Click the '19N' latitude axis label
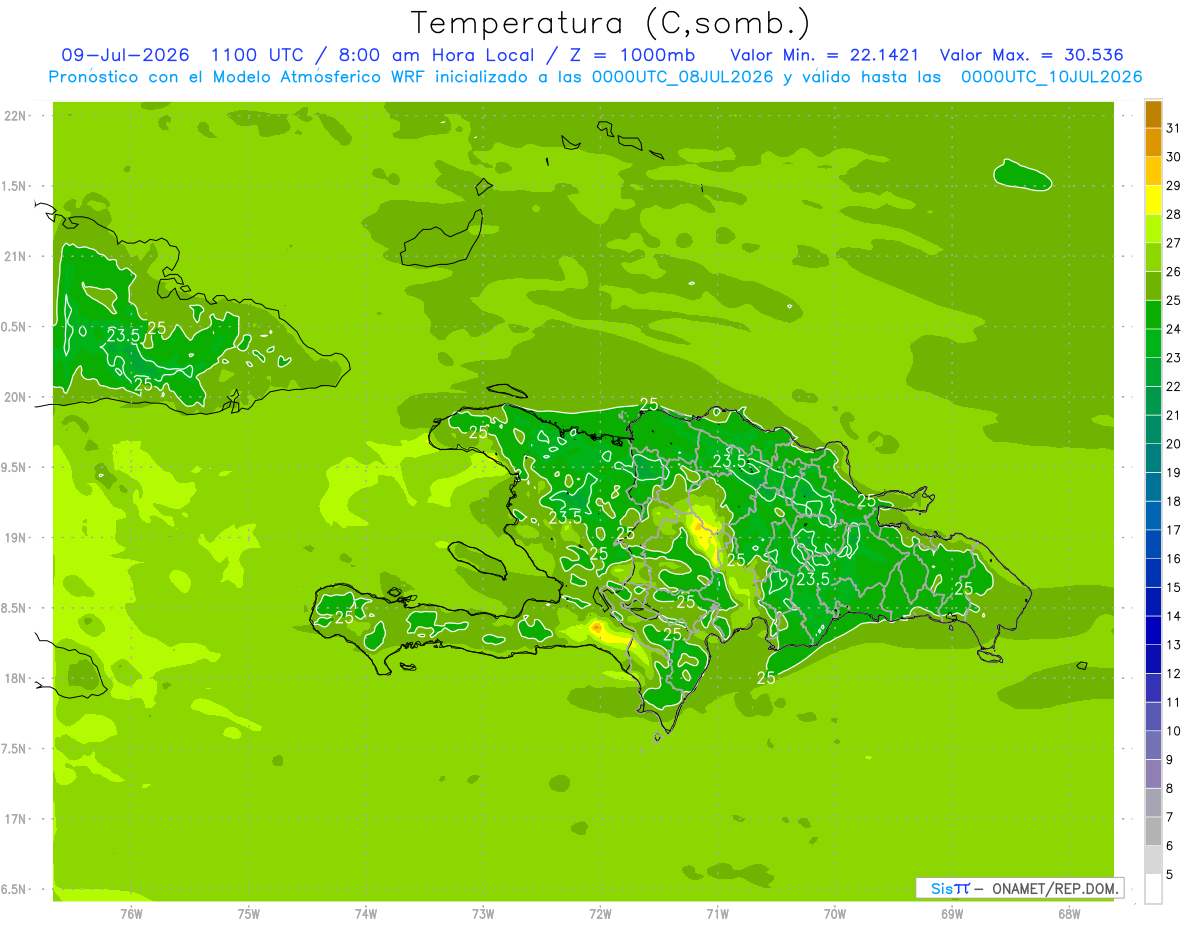Viewport: 1200px width, 927px height. point(17,537)
